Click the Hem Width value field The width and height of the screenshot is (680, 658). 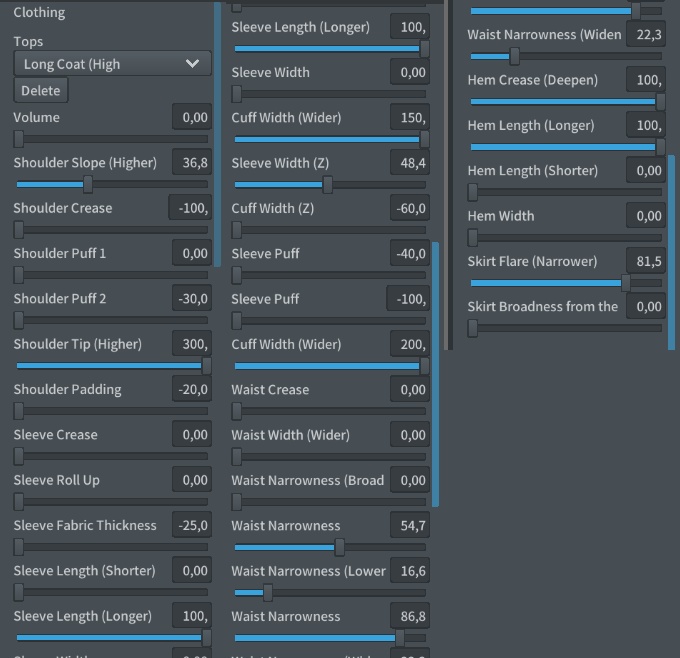[646, 216]
